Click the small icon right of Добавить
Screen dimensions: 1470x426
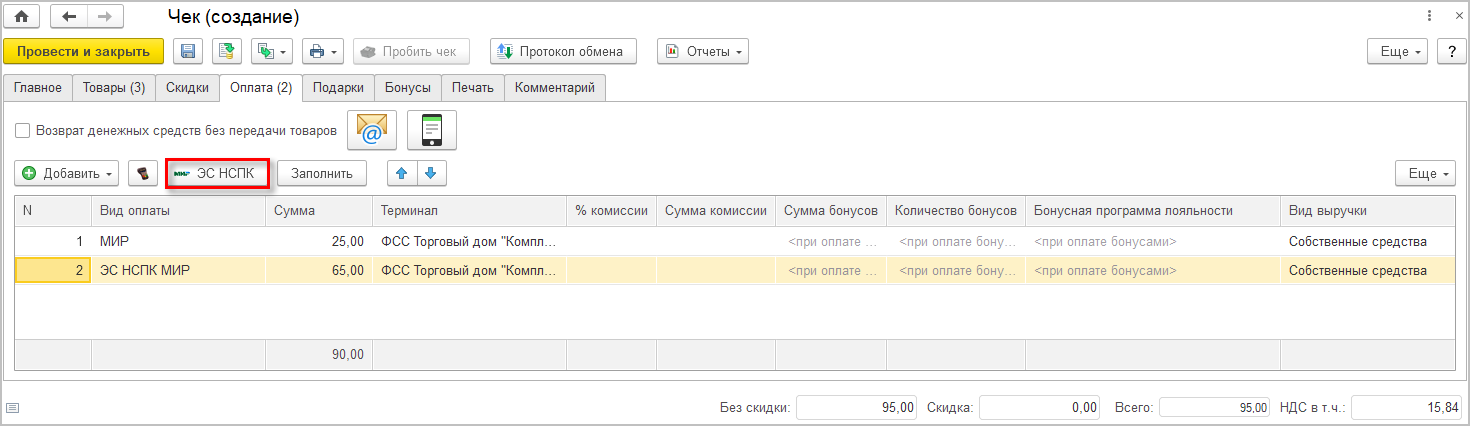click(x=143, y=173)
